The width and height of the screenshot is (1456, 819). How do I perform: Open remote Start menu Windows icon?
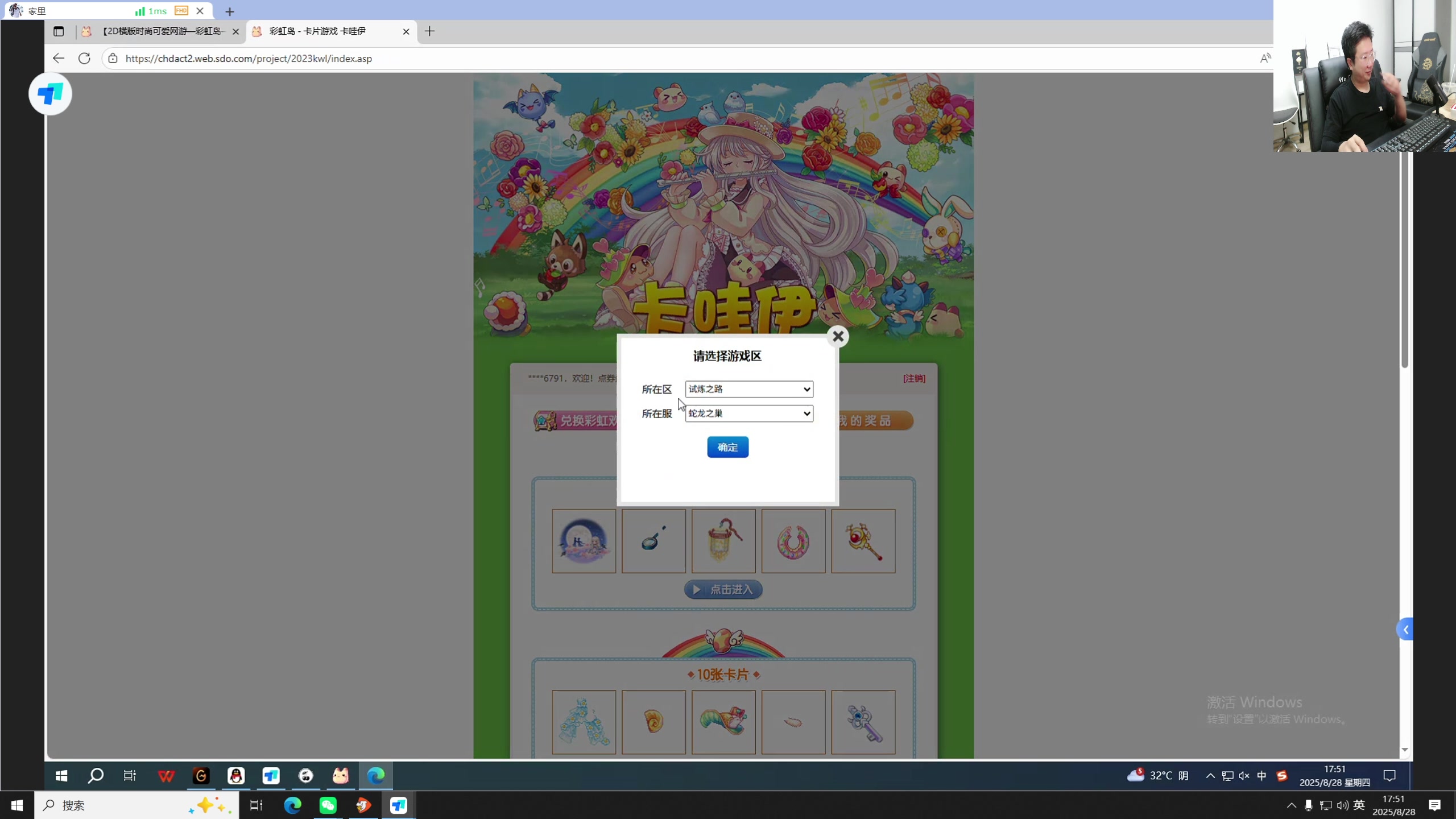61,776
